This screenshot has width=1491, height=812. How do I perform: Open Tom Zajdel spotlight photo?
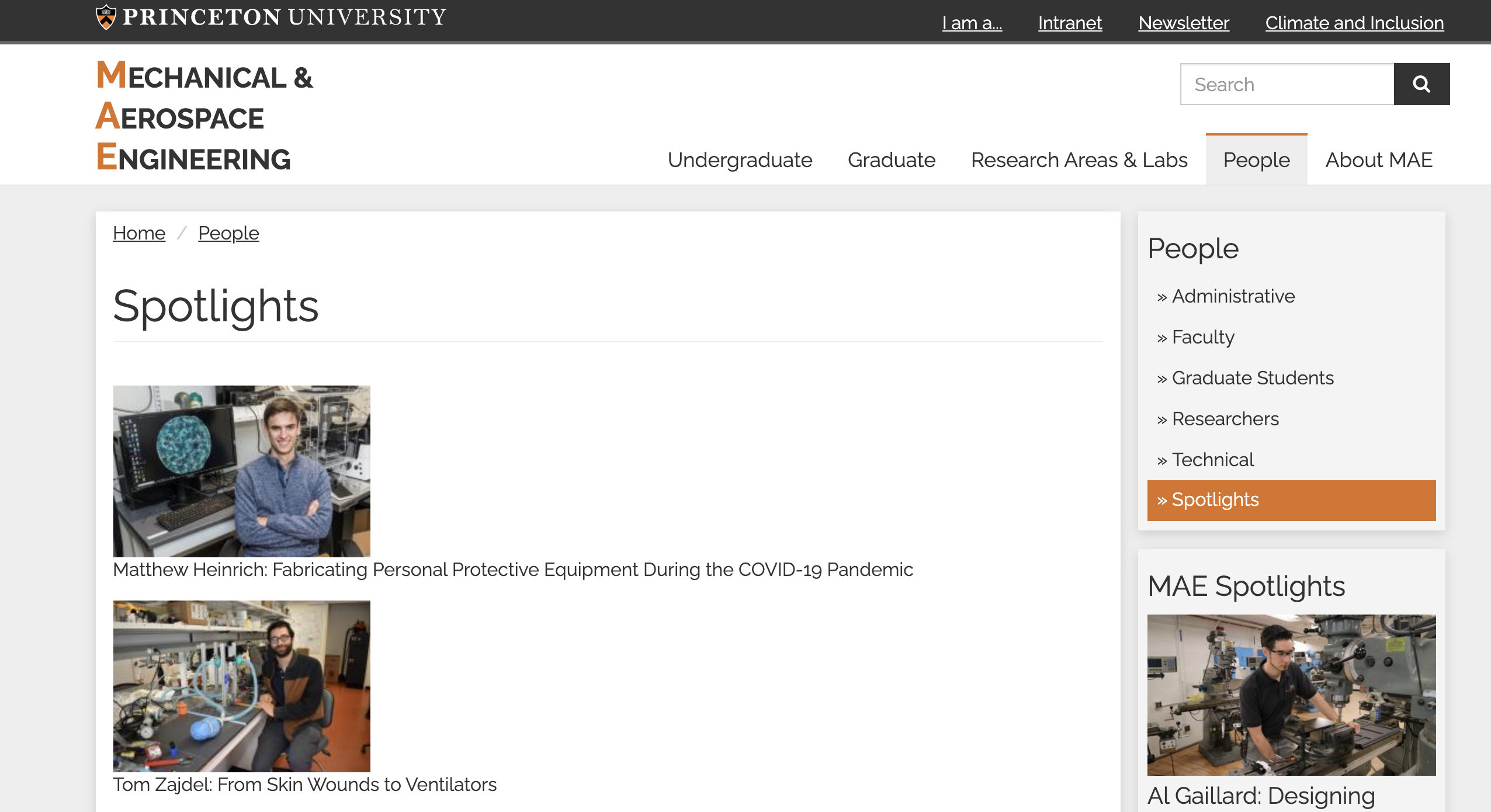pos(241,686)
